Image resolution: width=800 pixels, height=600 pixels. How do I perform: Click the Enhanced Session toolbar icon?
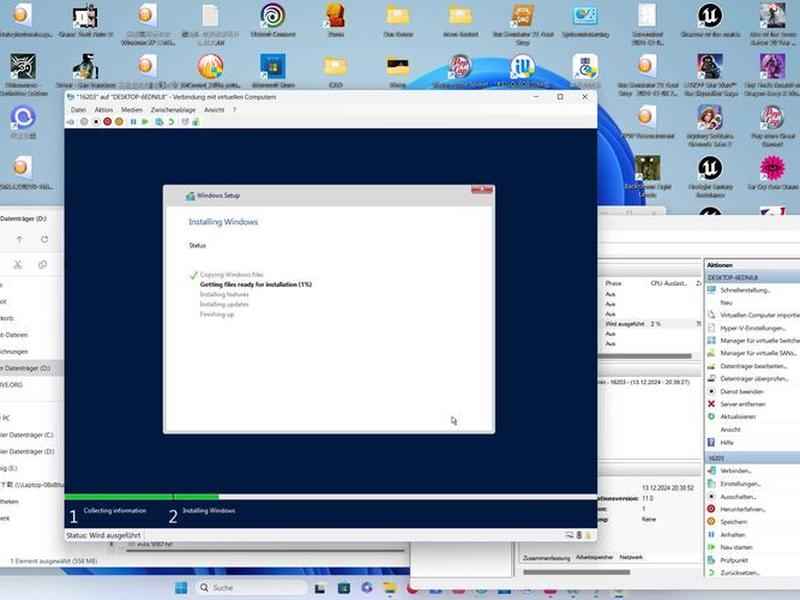point(185,122)
